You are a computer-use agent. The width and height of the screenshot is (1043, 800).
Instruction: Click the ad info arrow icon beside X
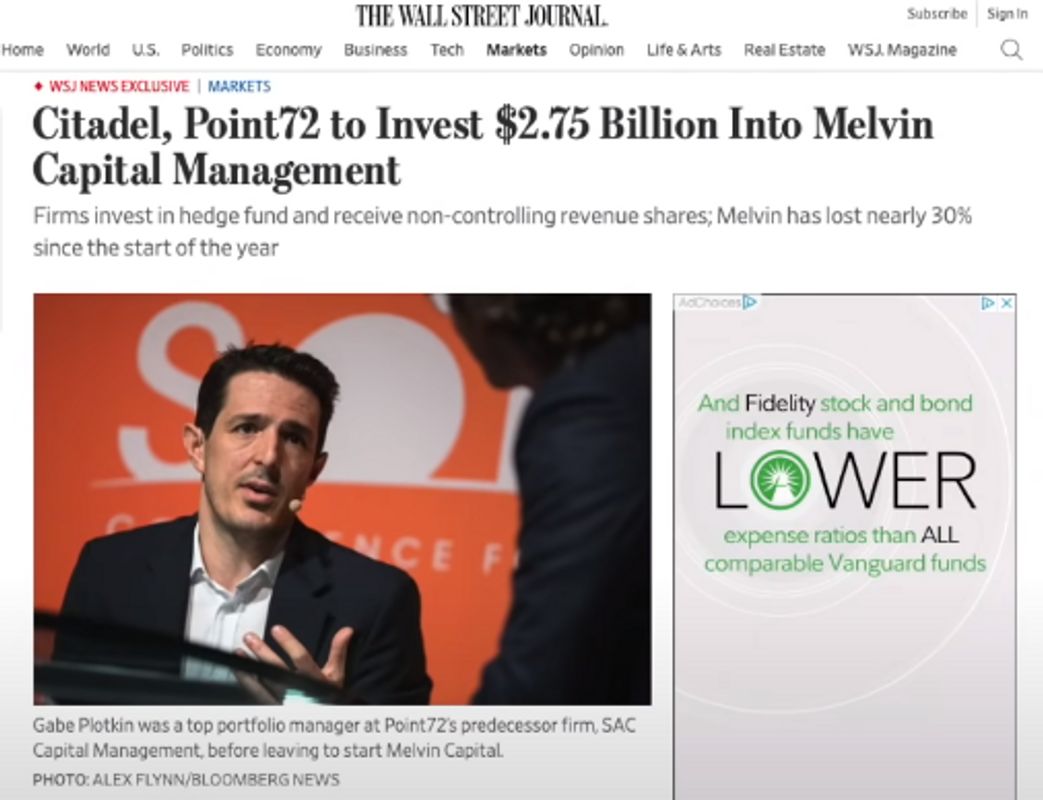tap(989, 303)
